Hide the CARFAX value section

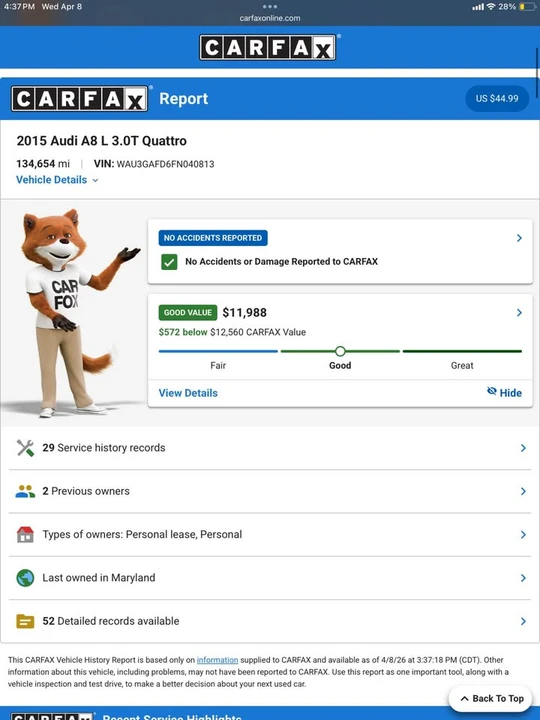(x=504, y=393)
